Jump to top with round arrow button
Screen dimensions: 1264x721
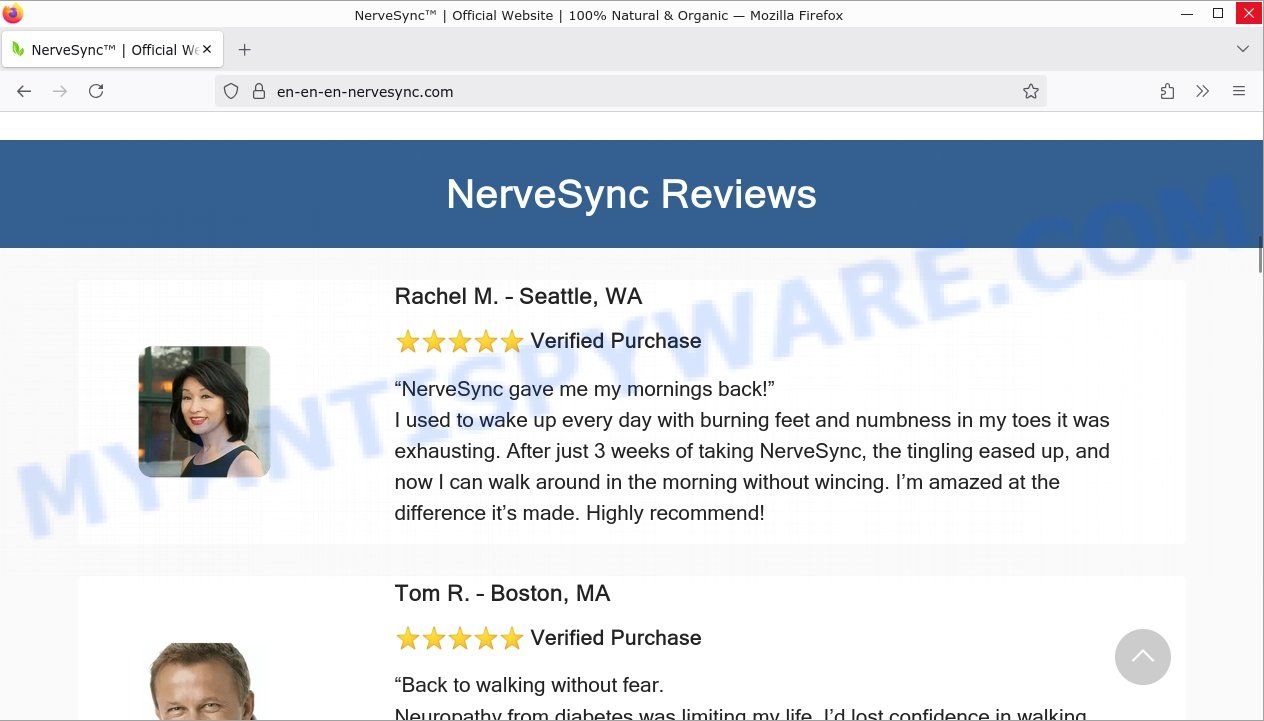pos(1143,657)
